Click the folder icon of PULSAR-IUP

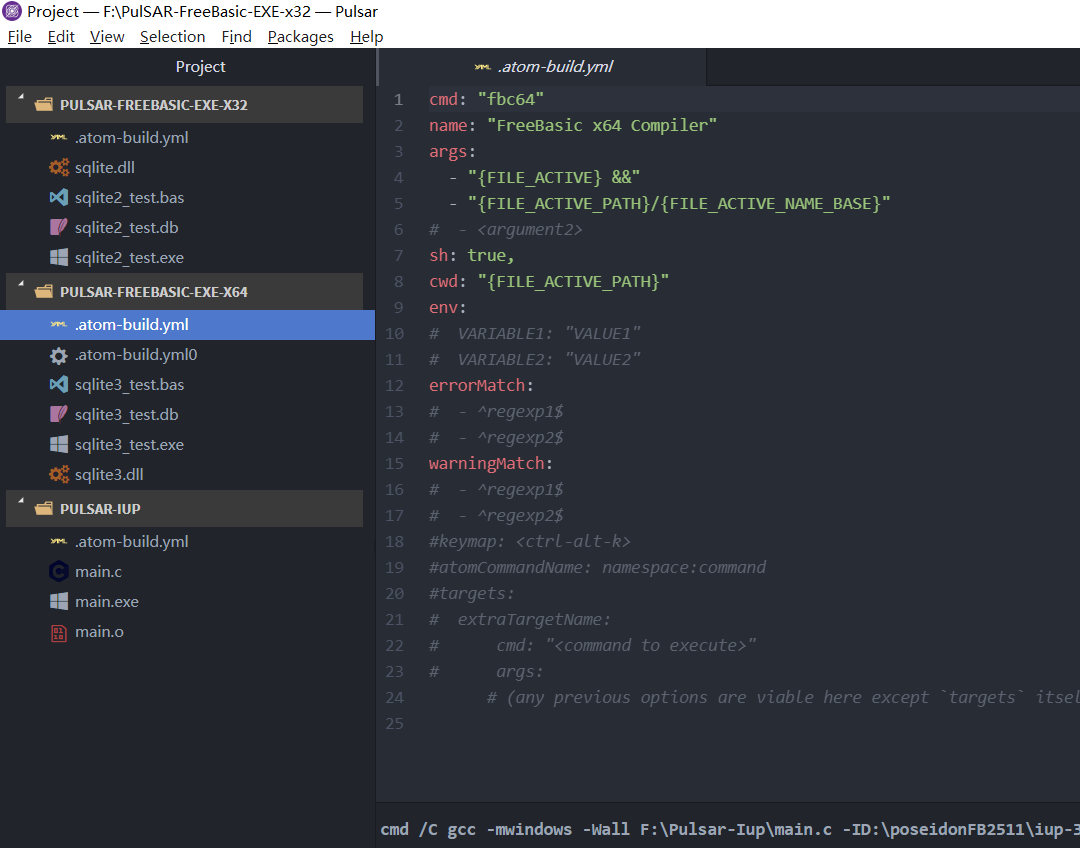point(43,509)
